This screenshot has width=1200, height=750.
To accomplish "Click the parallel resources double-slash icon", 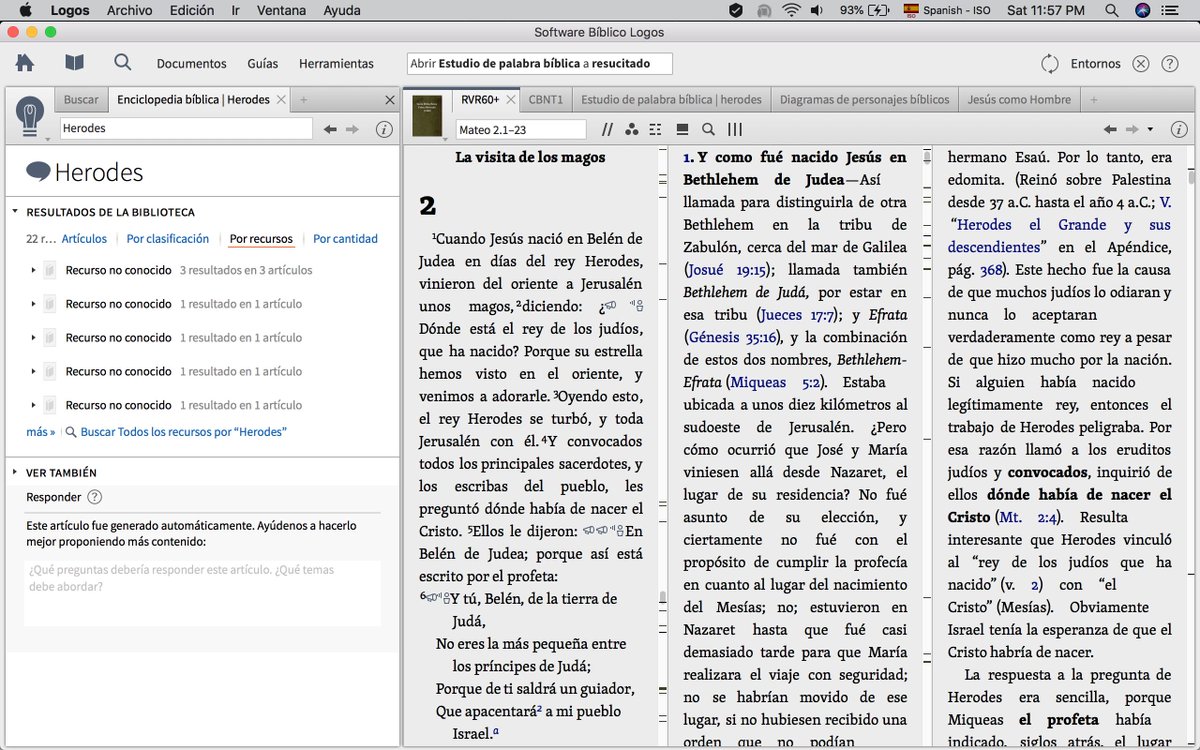I will pyautogui.click(x=608, y=129).
